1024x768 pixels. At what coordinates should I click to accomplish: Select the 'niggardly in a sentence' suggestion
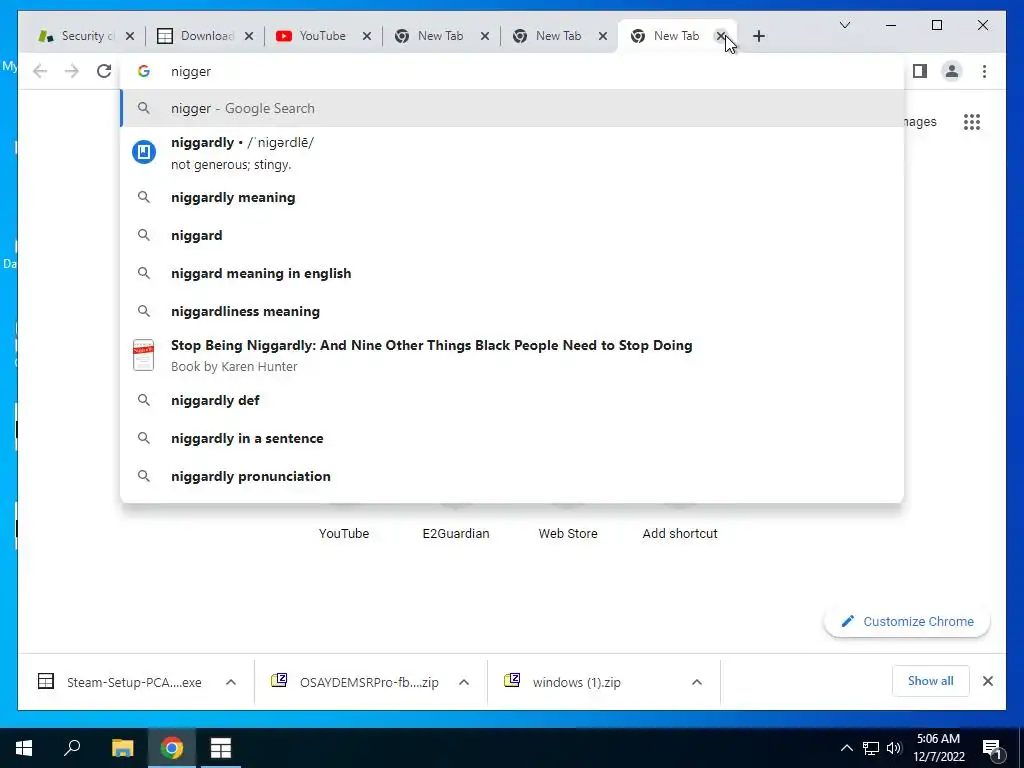512,438
